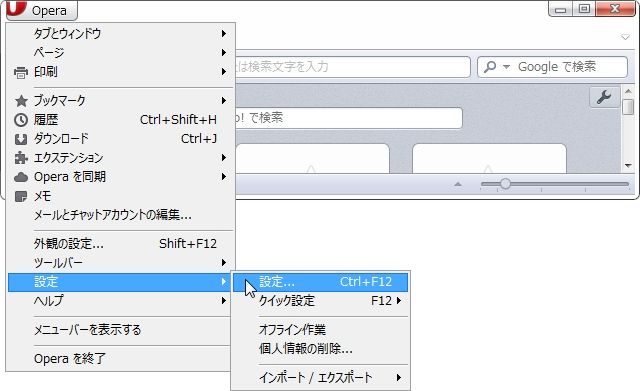Click the printer icon beside 印刷

(x=21, y=72)
